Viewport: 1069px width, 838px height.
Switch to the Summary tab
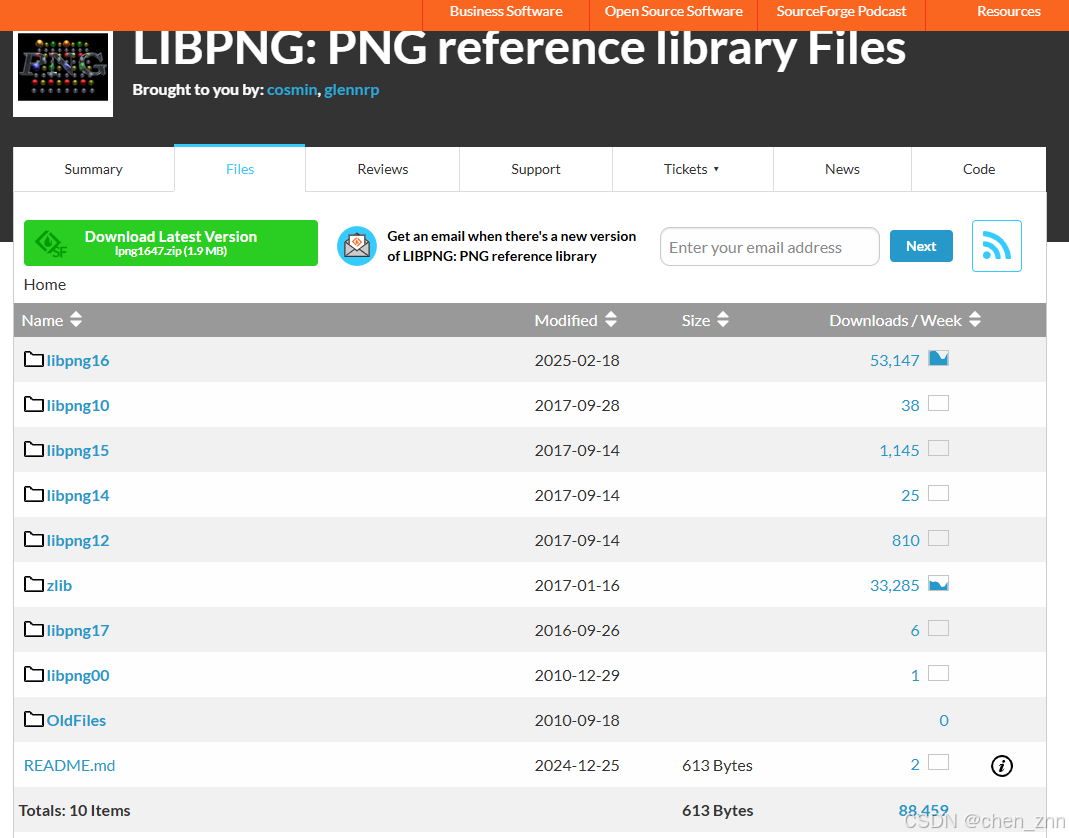93,169
